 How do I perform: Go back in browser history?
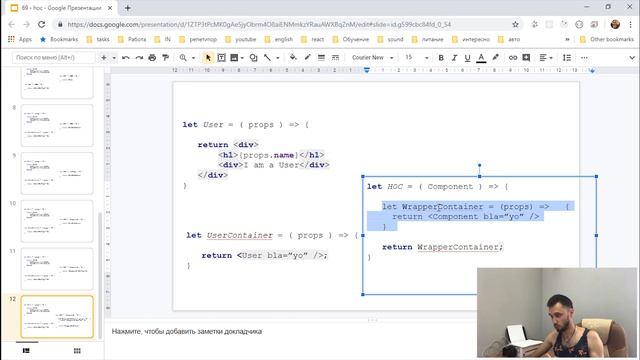coord(11,24)
